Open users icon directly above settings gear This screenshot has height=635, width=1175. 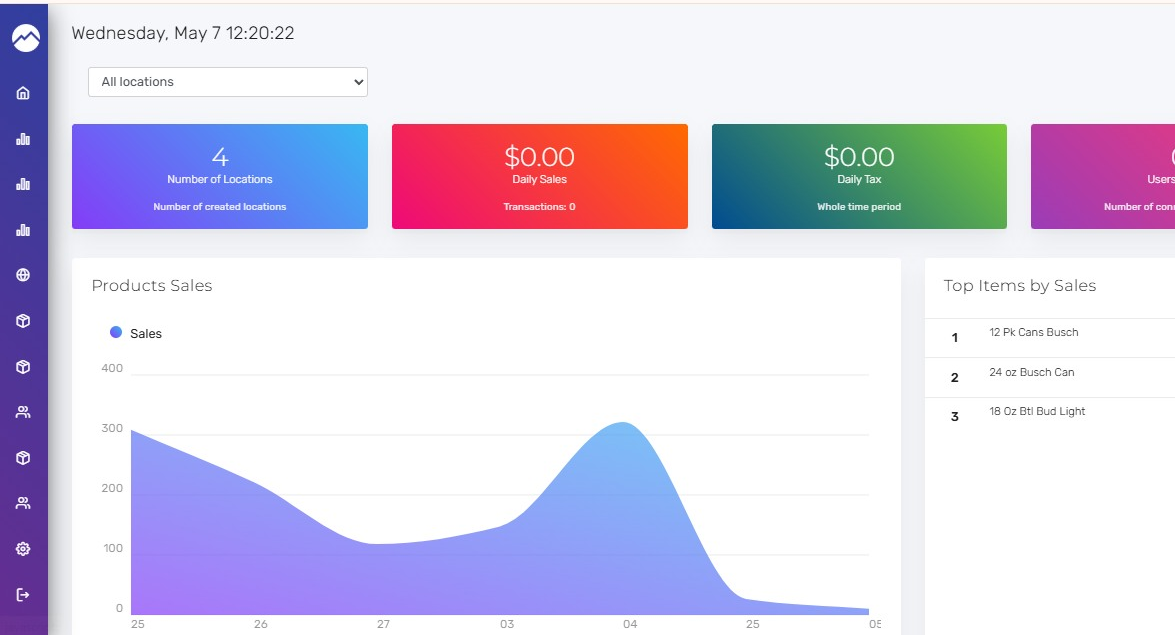point(23,503)
